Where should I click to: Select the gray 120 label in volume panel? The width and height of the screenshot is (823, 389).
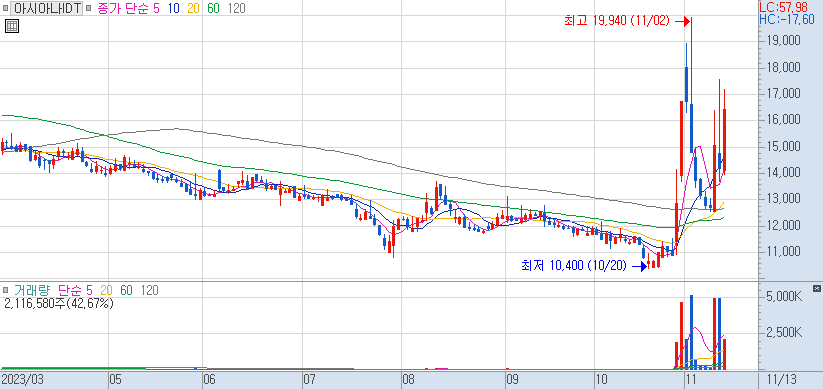coord(150,290)
